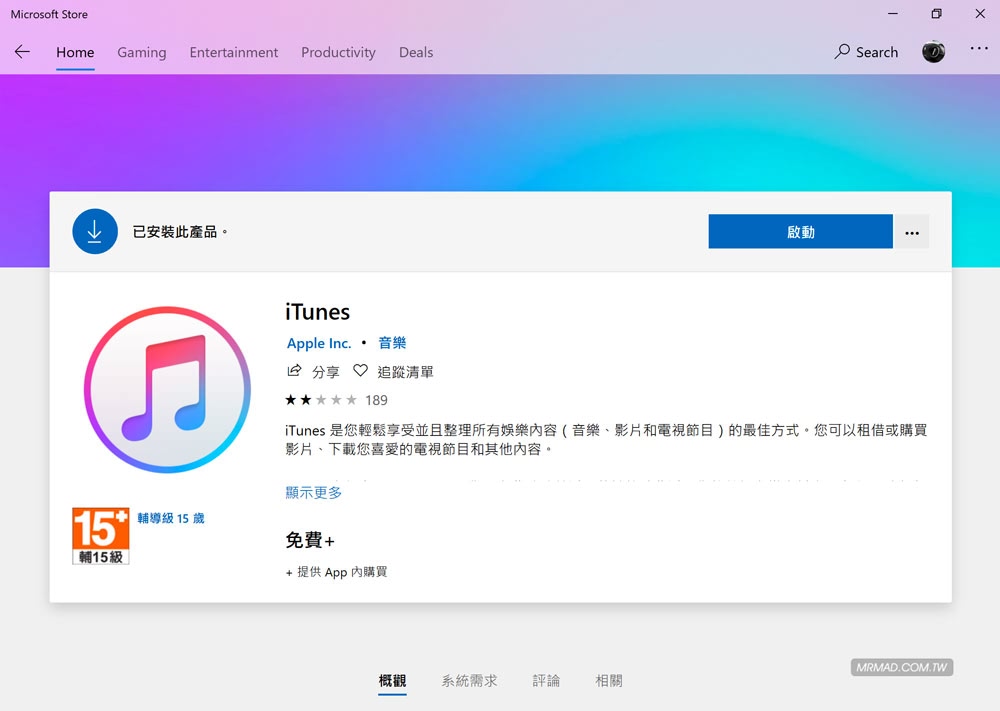Click the user profile avatar icon
Viewport: 1000px width, 711px height.
click(933, 51)
